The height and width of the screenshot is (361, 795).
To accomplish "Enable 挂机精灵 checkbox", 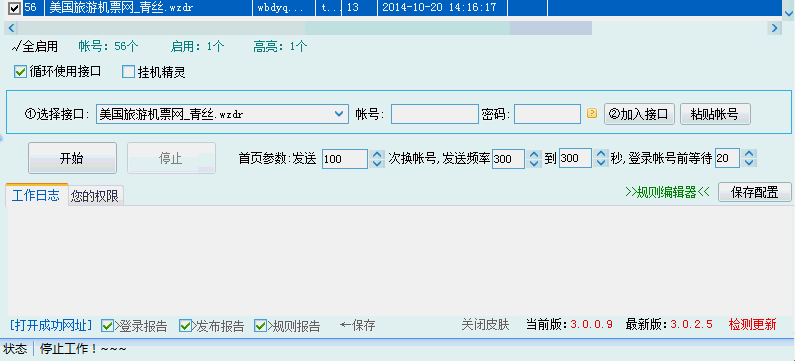I will click(128, 72).
